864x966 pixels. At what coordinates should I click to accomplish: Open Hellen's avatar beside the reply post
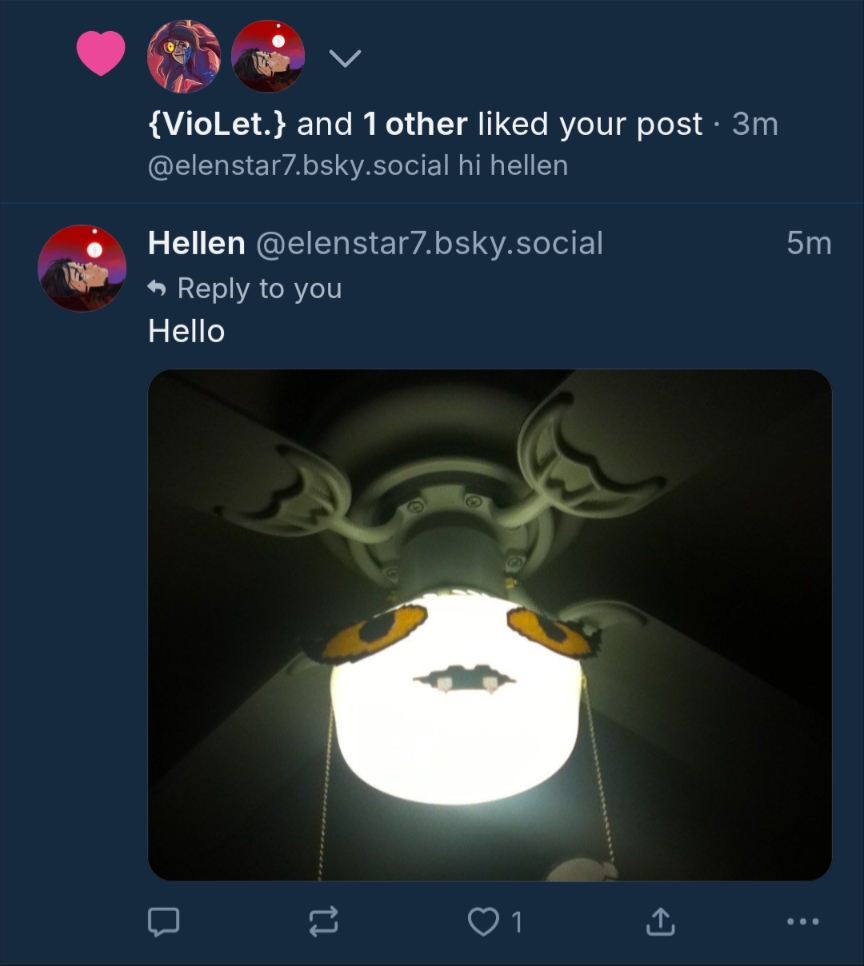coord(82,267)
